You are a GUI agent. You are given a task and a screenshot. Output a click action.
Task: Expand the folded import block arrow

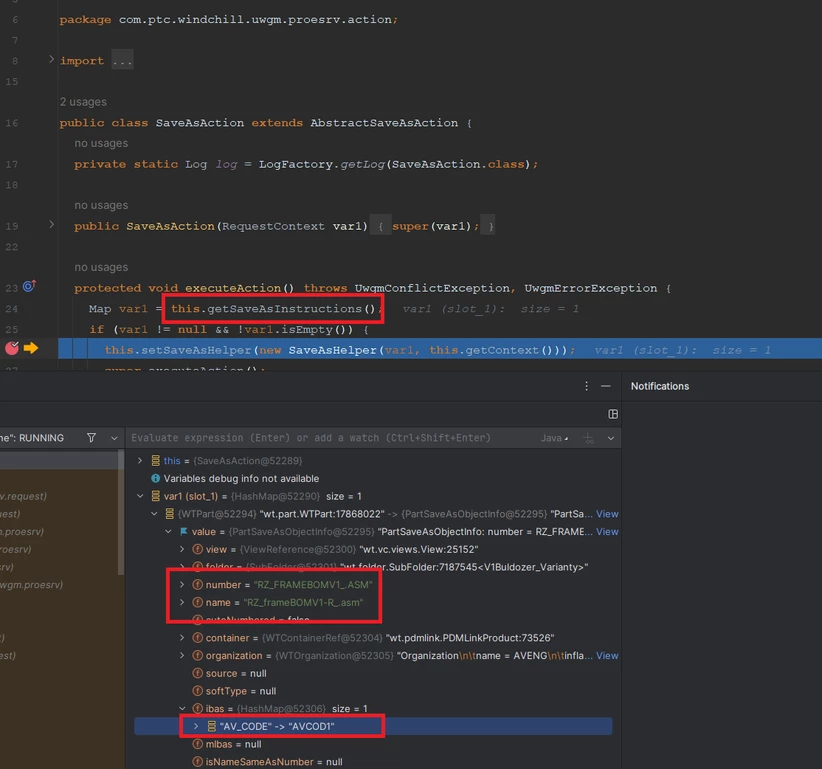click(51, 59)
